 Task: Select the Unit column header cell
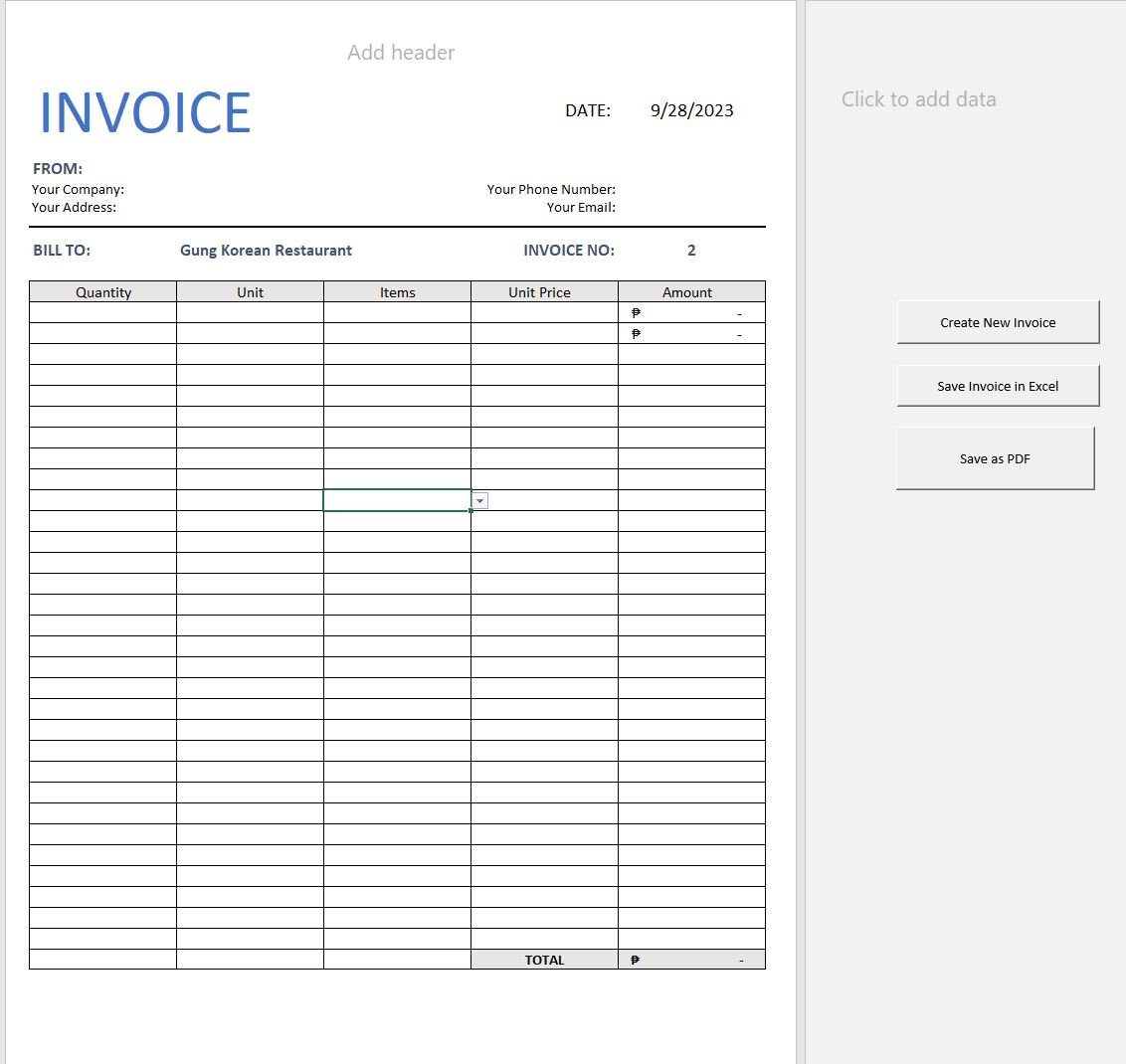point(250,291)
